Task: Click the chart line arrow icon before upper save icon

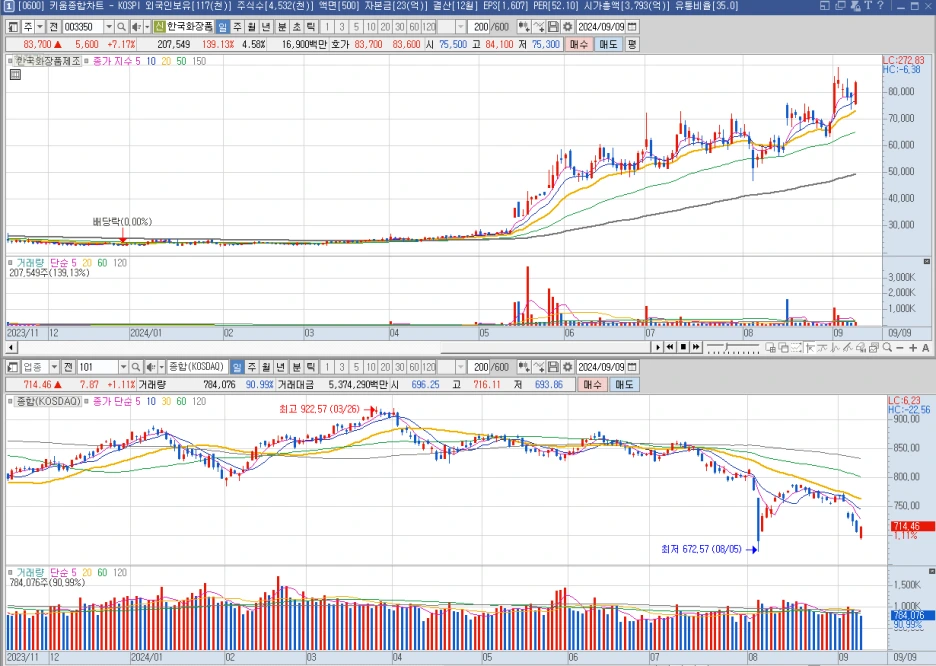Action: click(538, 27)
